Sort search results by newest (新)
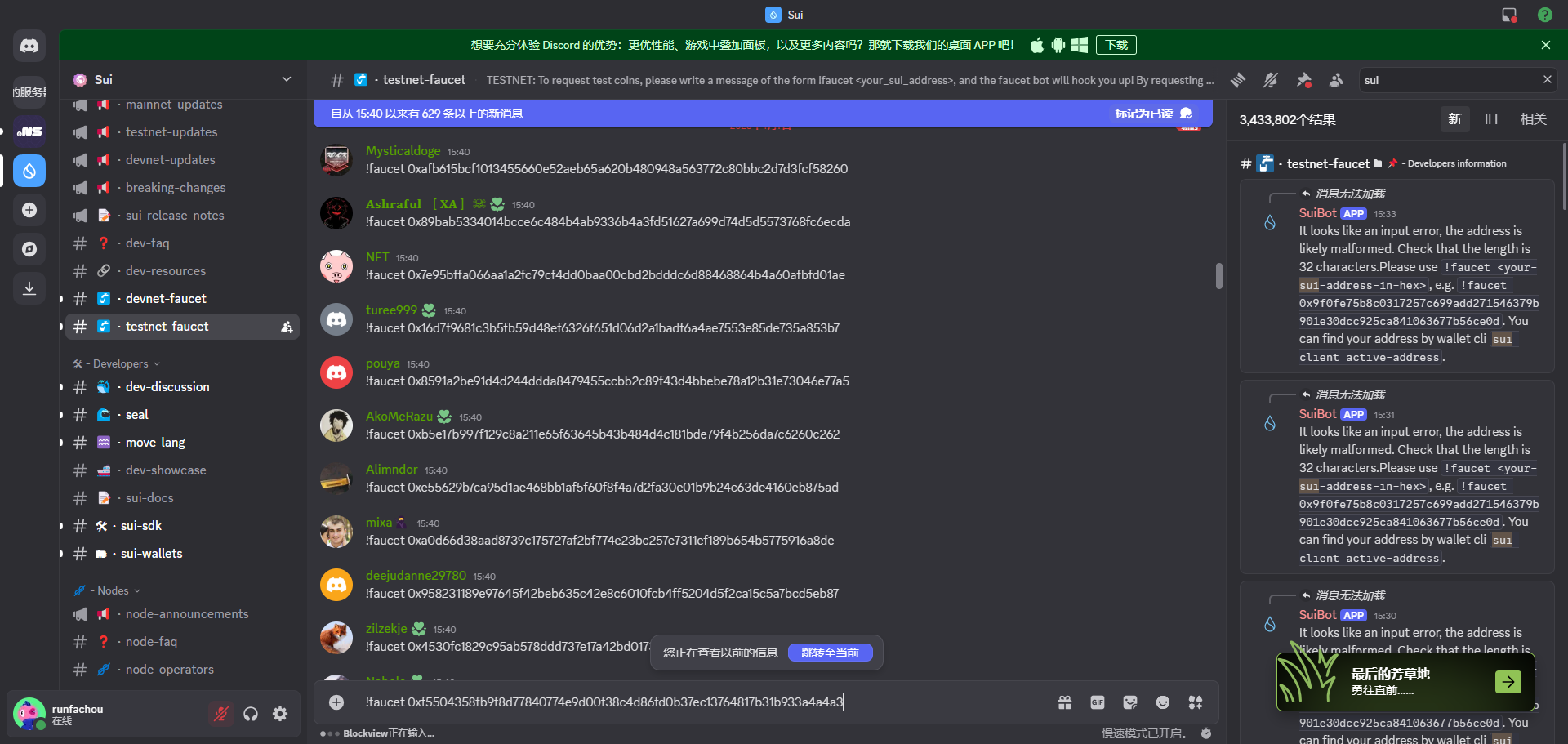 click(1455, 119)
